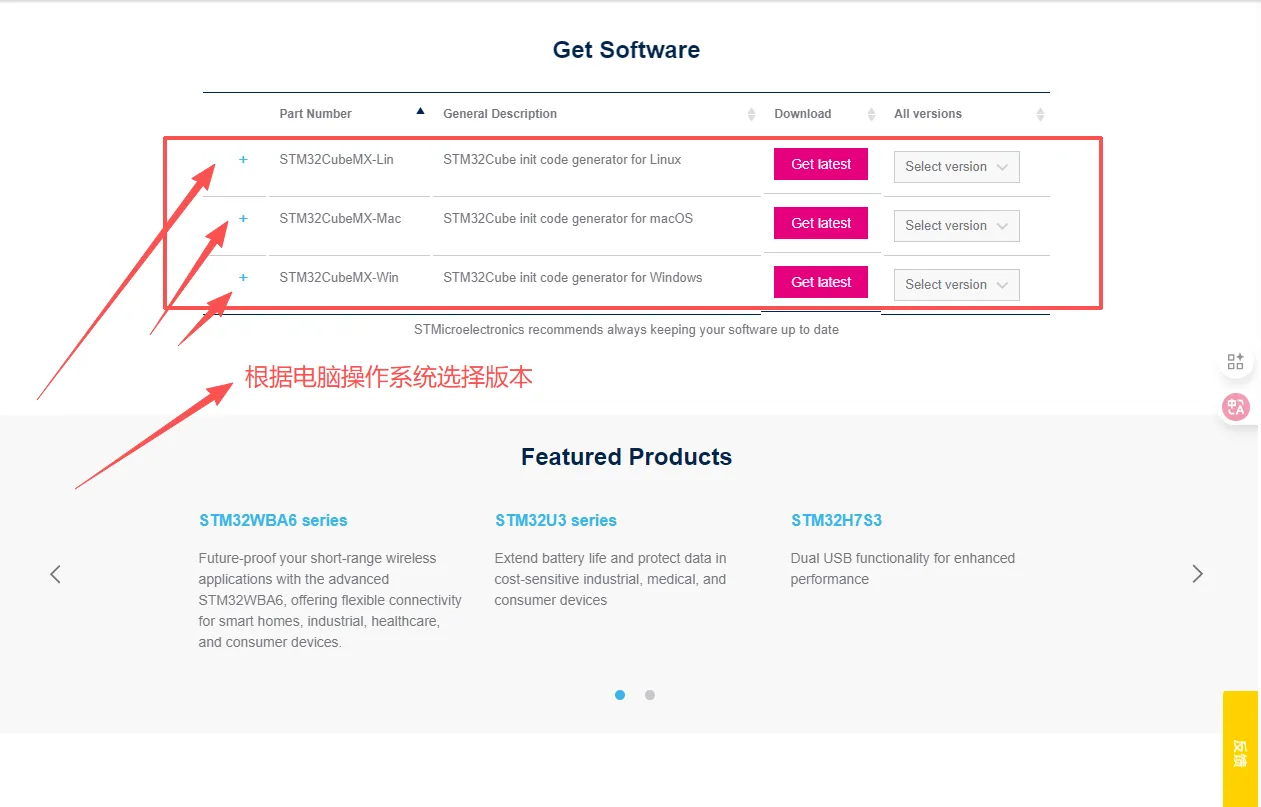Click the left carousel arrow
Screen dimensions: 1261x807
pos(55,573)
